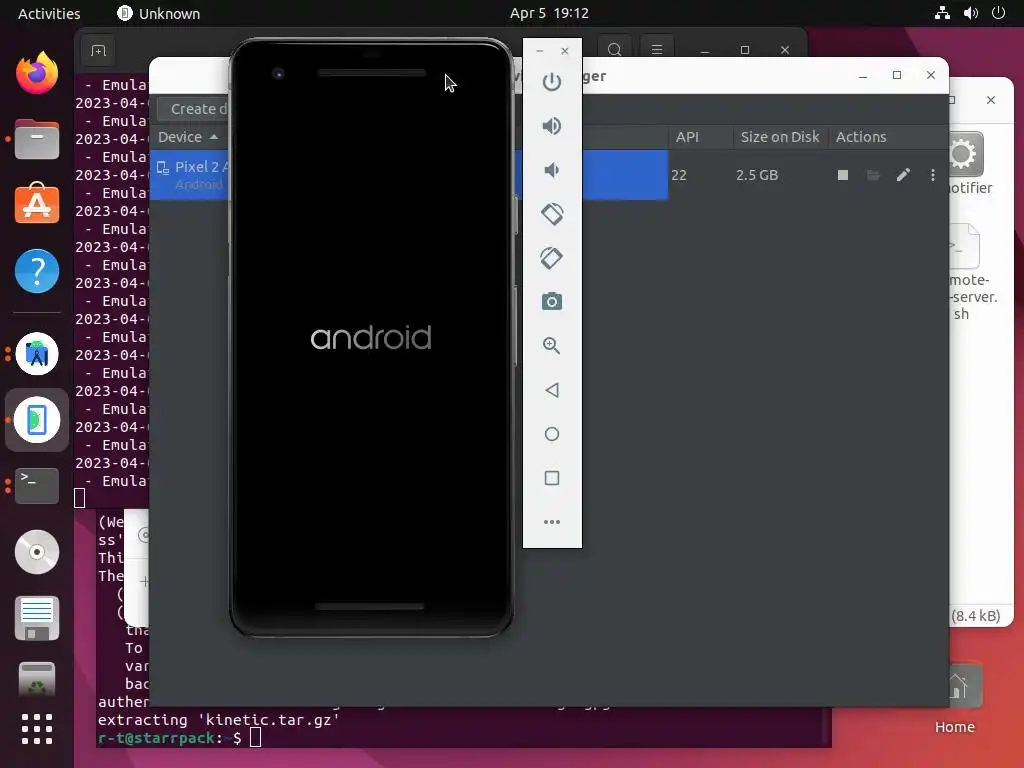Screen dimensions: 1024x768
Task: Open text editor save icon in dock
Action: (37, 618)
